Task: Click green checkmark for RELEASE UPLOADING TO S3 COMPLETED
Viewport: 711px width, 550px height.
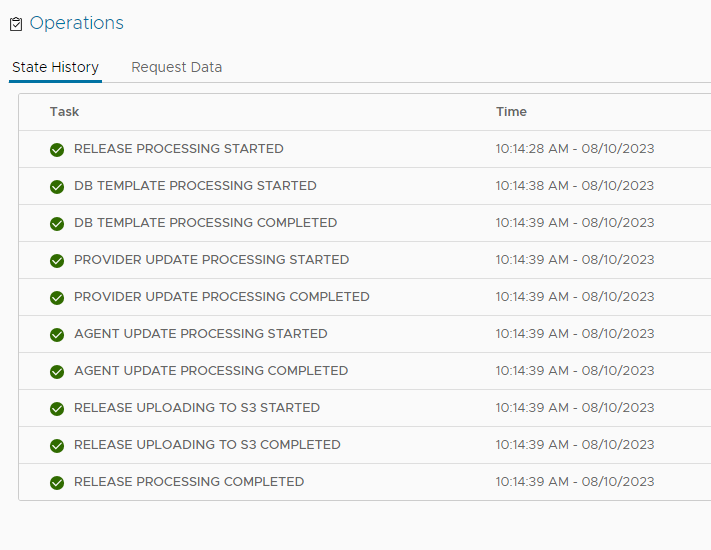Action: point(57,445)
